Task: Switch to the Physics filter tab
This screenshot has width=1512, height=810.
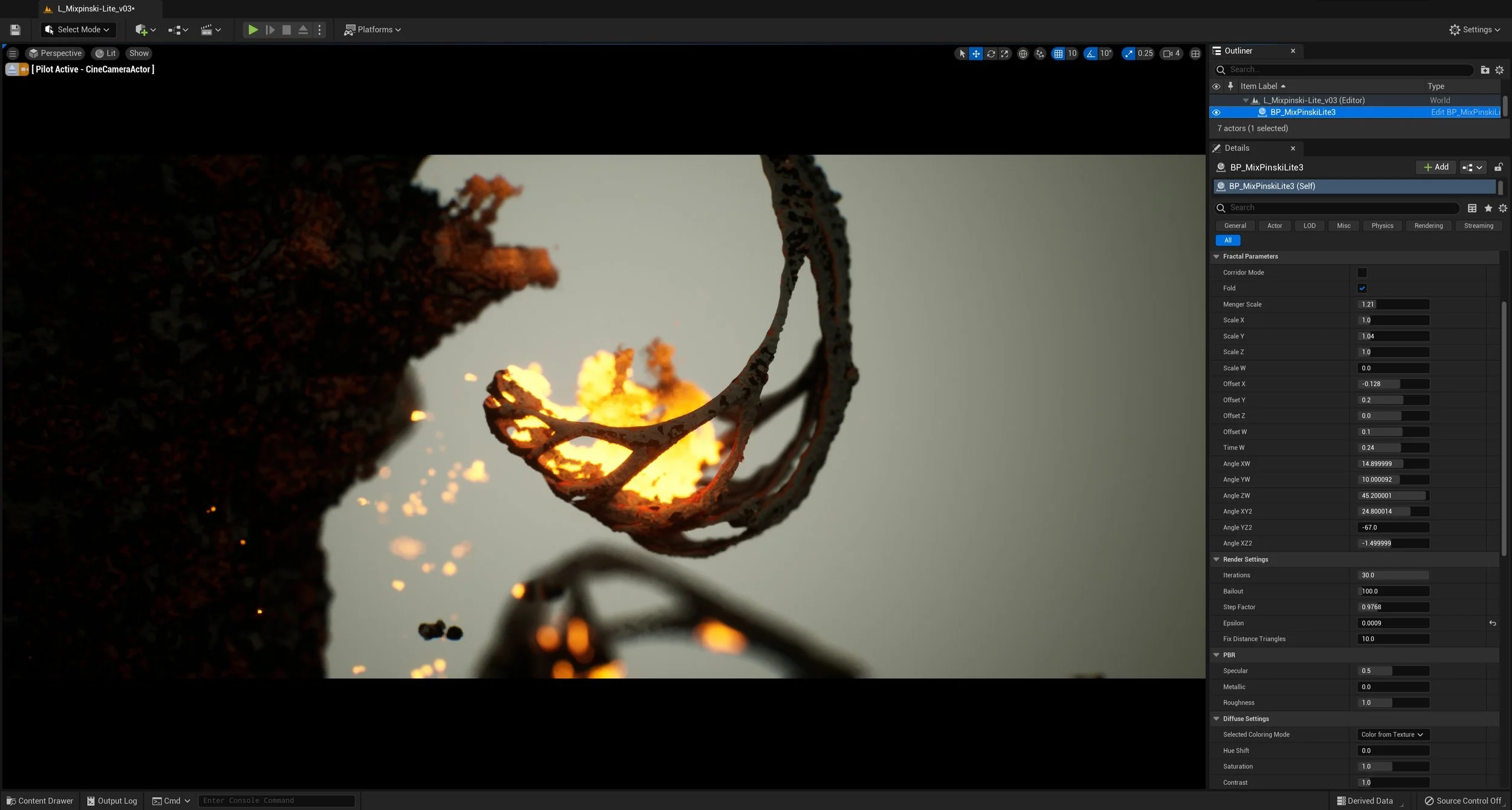Action: pos(1382,226)
